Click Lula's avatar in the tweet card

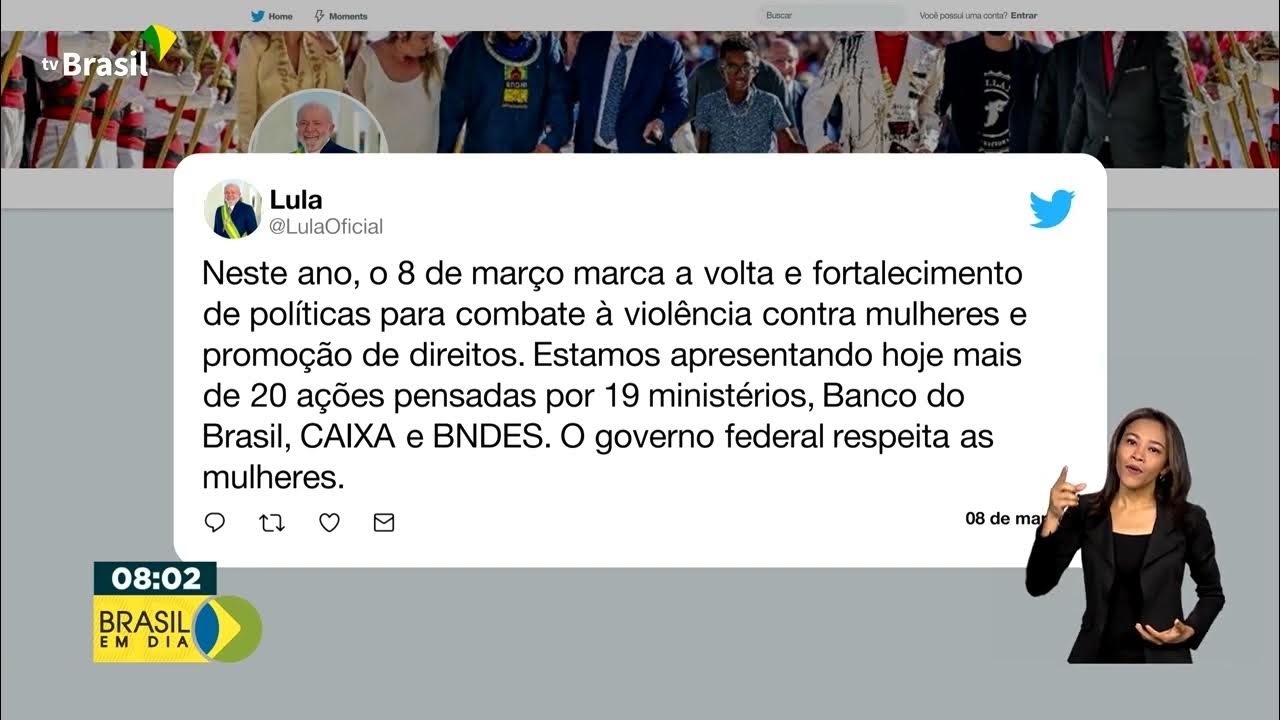[x=232, y=209]
